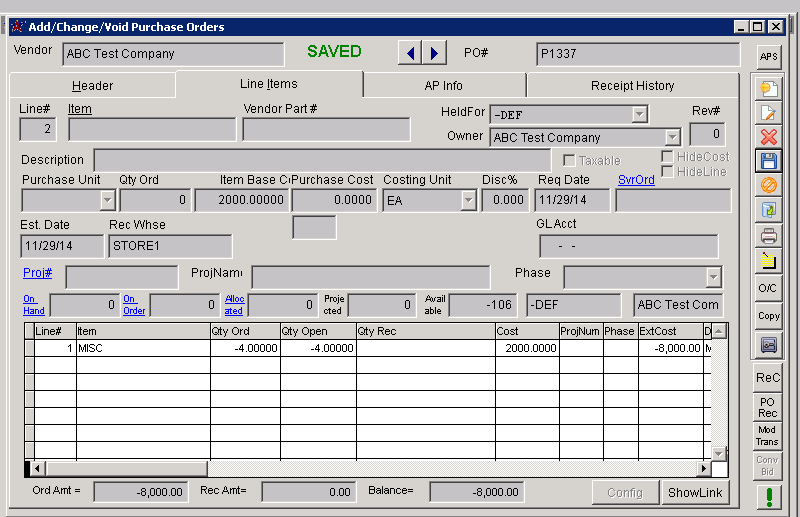The width and height of the screenshot is (800, 517).
Task: Click the printer icon
Action: [768, 236]
